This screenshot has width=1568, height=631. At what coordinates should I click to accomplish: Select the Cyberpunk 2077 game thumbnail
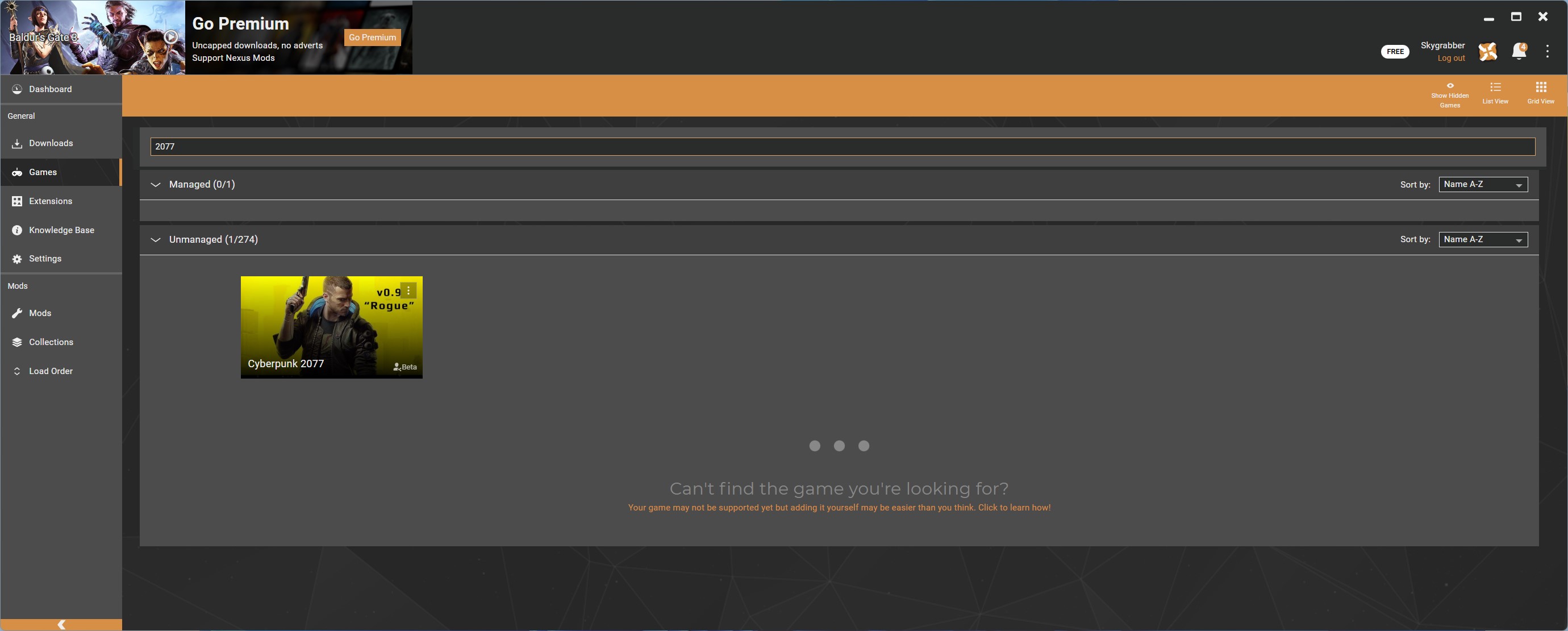pos(331,327)
